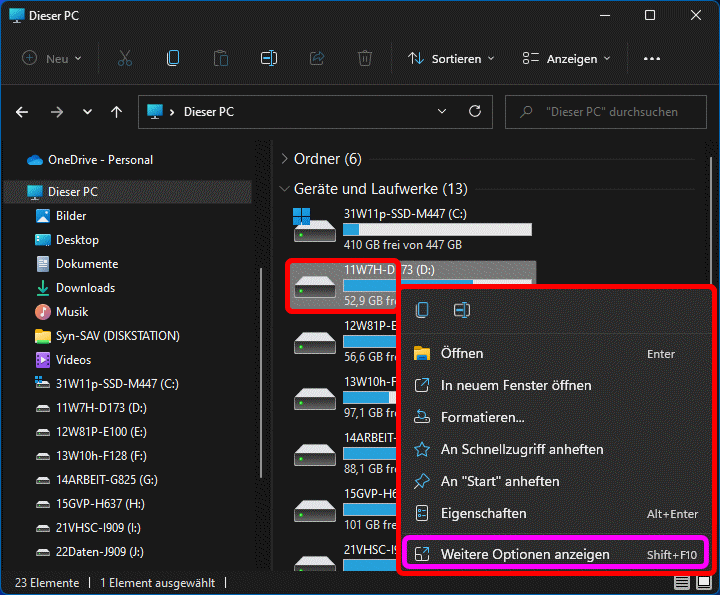This screenshot has height=595, width=720.
Task: Click the Cut scissors icon in toolbar
Action: click(x=124, y=59)
